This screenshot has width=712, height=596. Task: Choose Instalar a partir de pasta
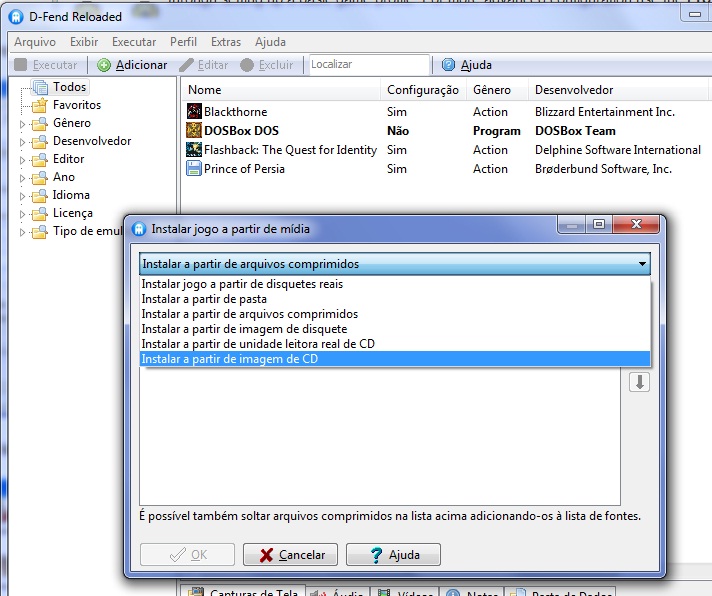[x=395, y=299]
